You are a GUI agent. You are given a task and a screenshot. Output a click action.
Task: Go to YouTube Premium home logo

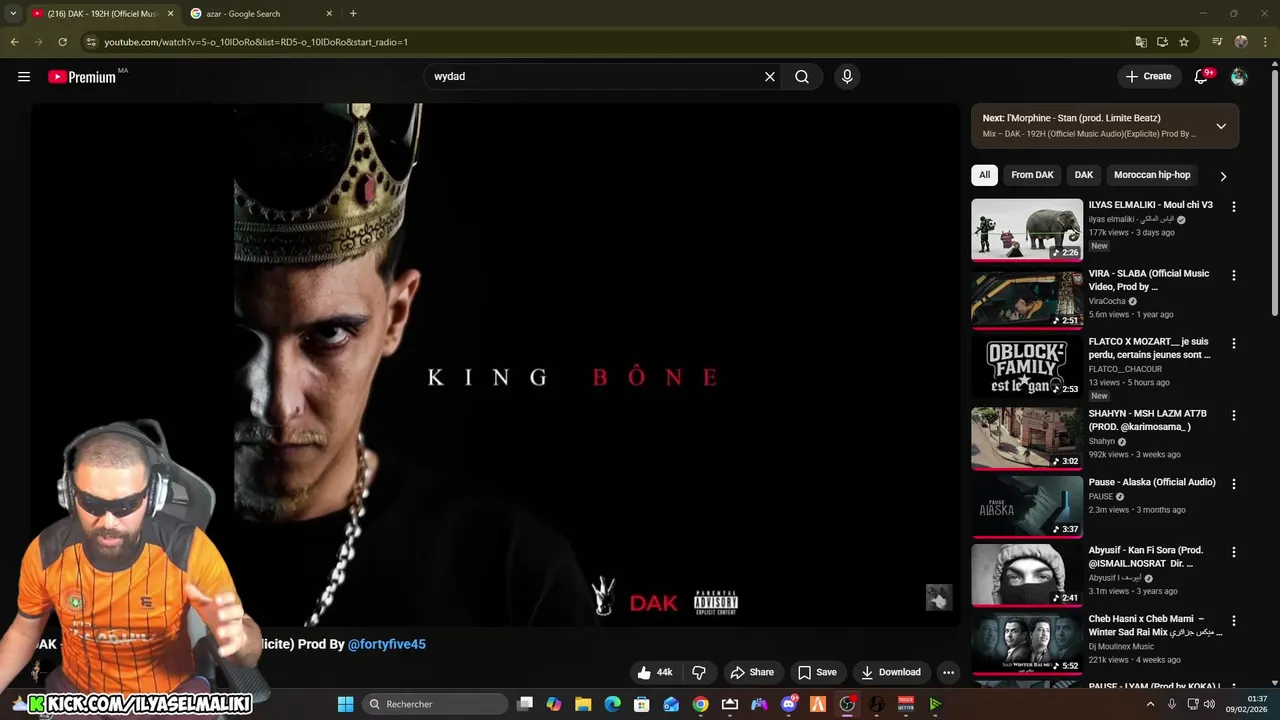82,77
